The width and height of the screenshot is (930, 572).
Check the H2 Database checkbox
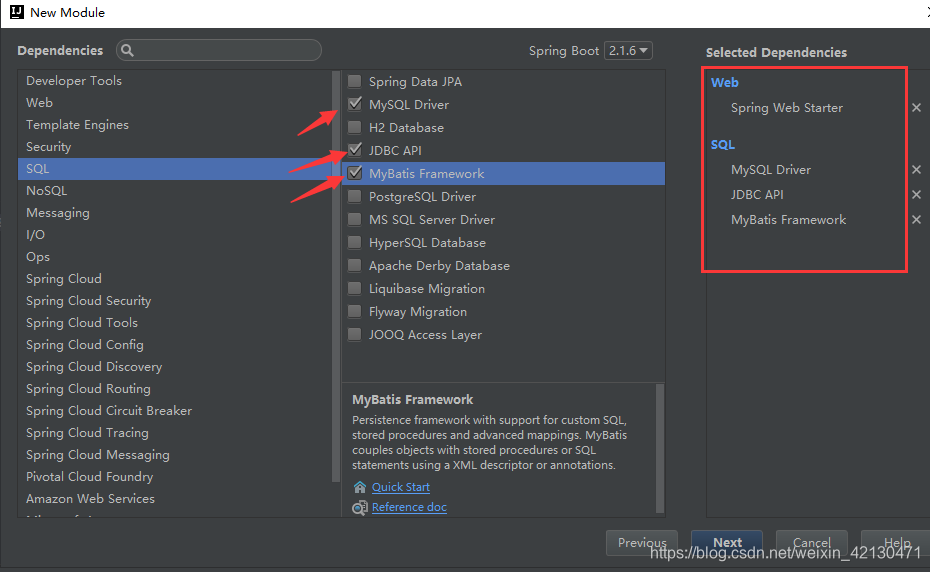(x=355, y=128)
